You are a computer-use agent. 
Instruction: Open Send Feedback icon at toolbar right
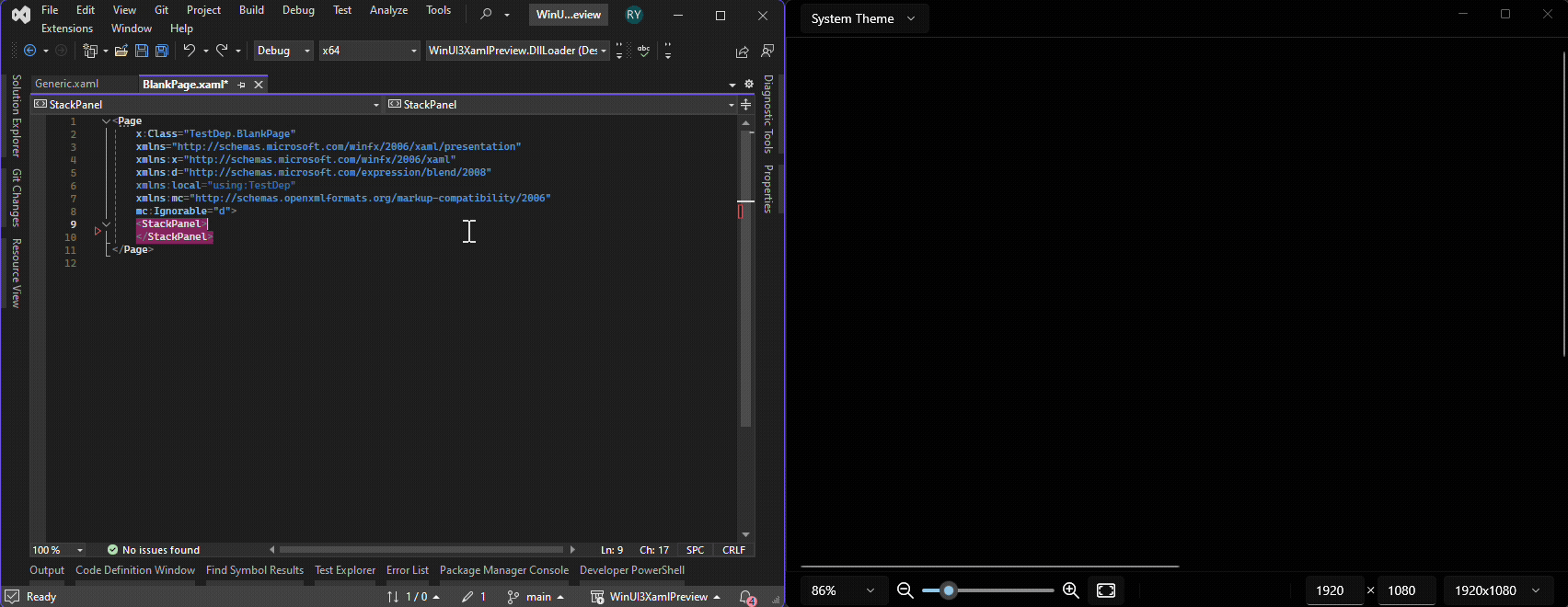767,51
